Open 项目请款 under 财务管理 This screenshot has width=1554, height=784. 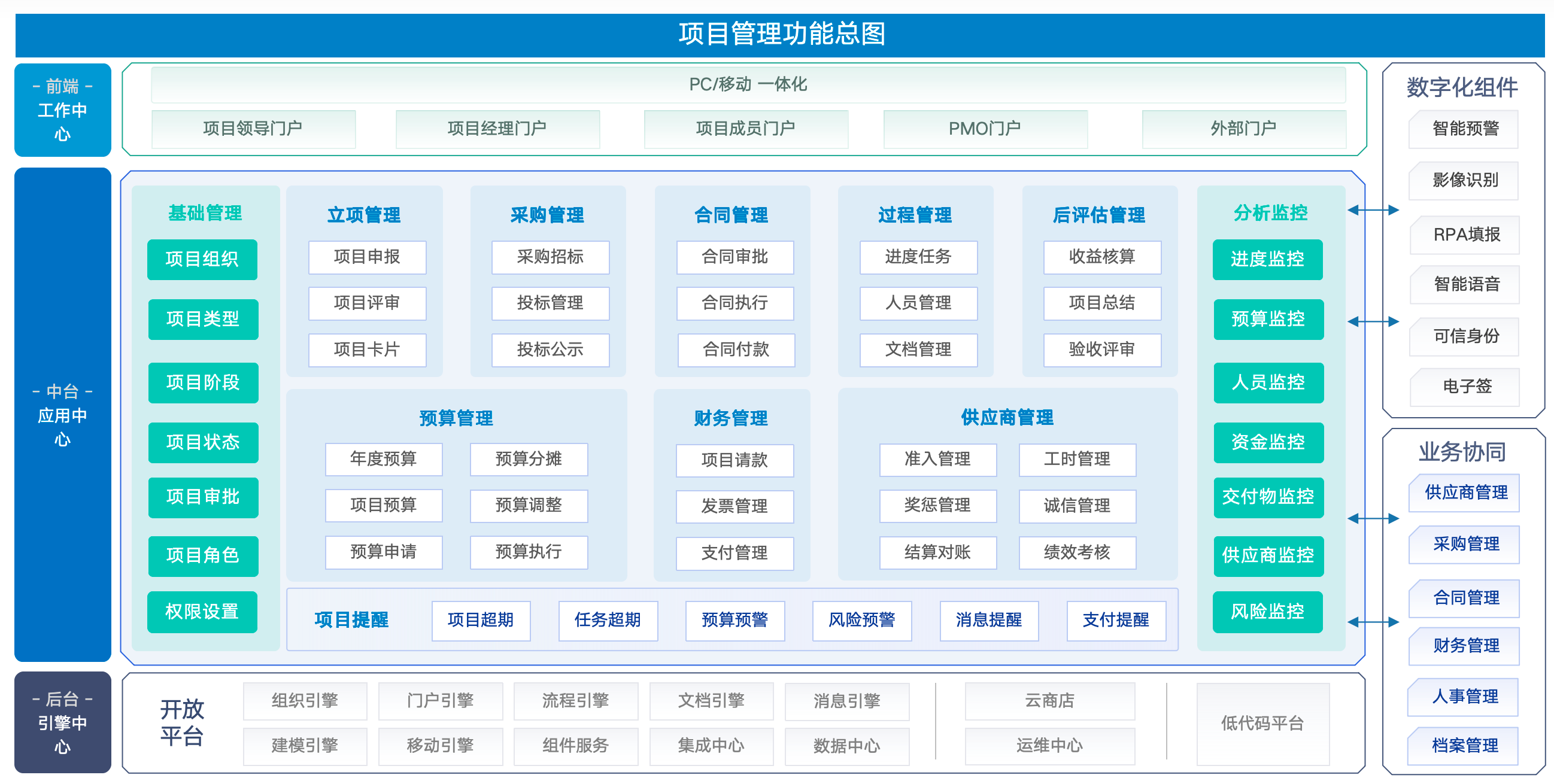tap(734, 461)
